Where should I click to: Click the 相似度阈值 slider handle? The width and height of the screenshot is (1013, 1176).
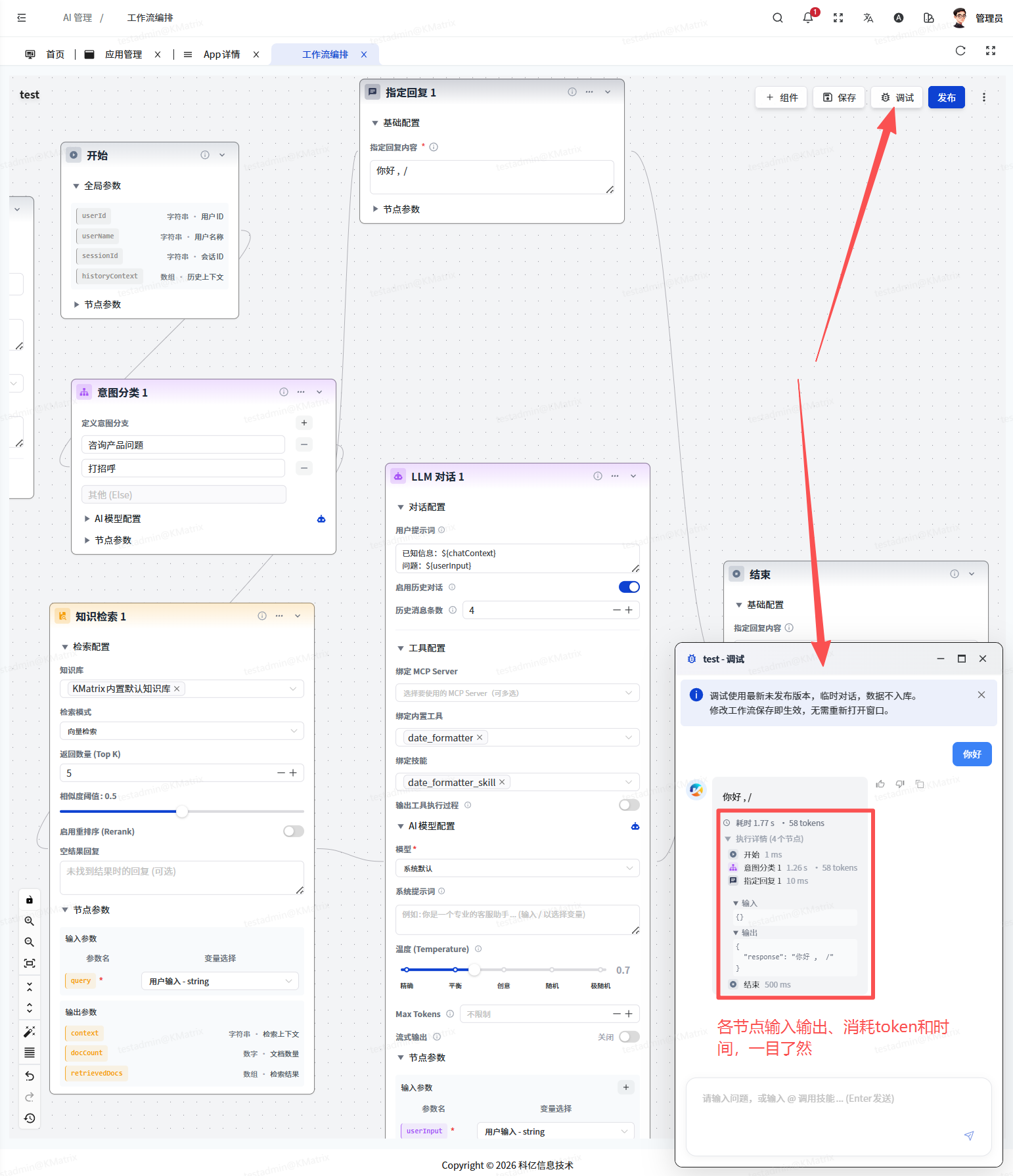[x=182, y=812]
